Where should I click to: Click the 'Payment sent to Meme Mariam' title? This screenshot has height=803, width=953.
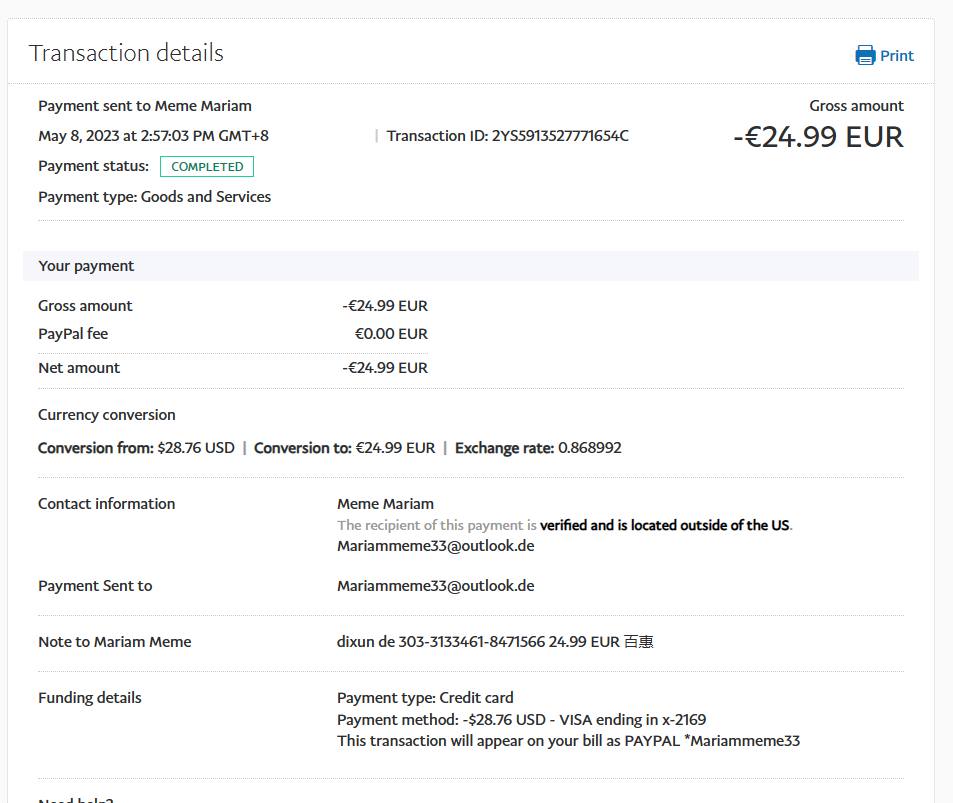[x=145, y=106]
